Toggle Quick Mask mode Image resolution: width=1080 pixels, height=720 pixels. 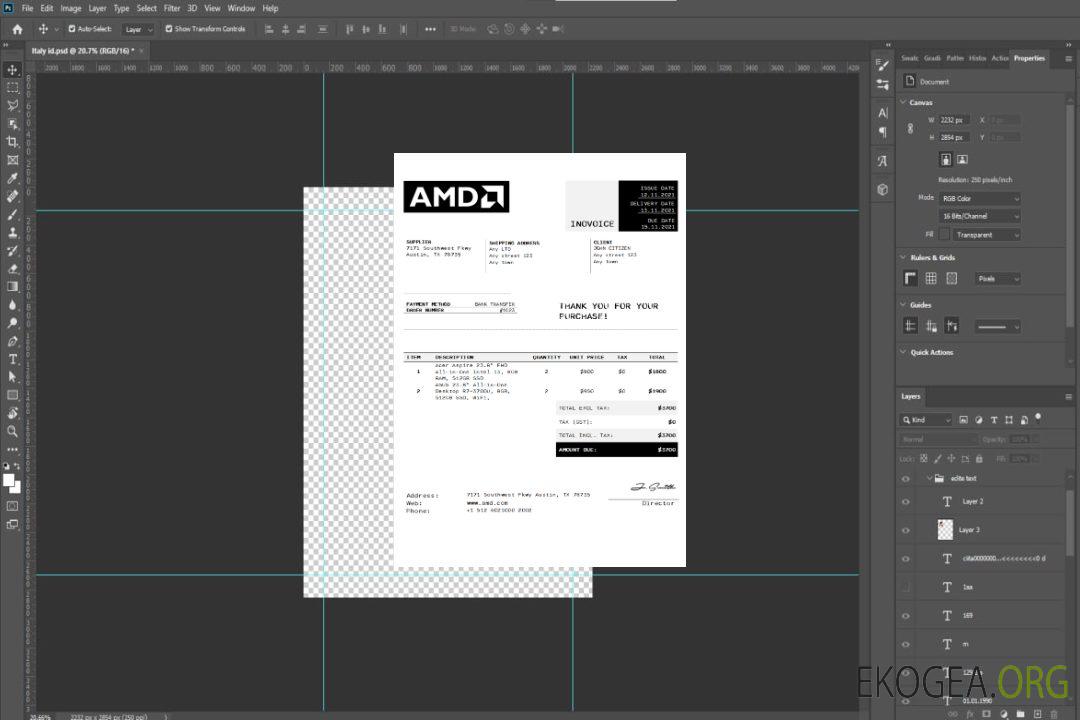[12, 506]
